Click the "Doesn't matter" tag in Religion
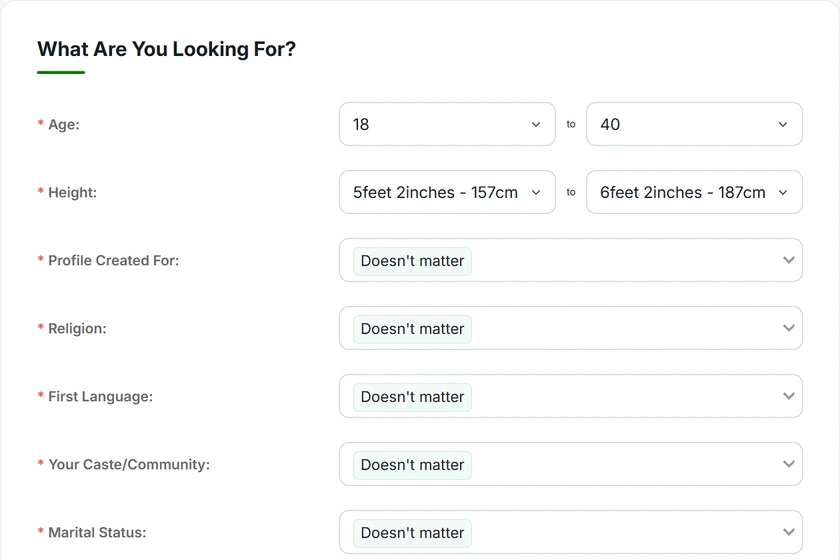 [412, 329]
